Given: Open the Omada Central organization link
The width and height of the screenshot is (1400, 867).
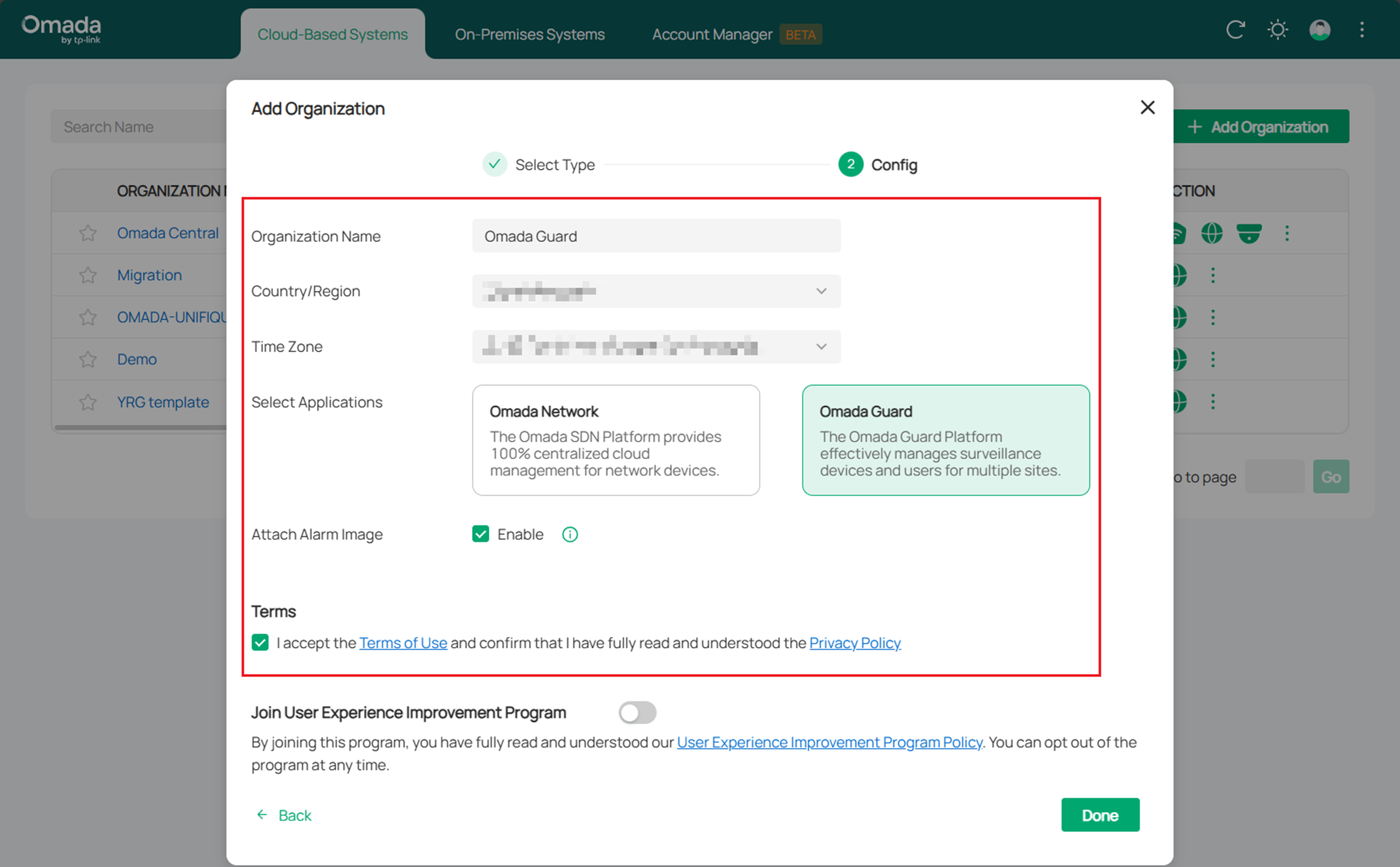Looking at the screenshot, I should 168,233.
